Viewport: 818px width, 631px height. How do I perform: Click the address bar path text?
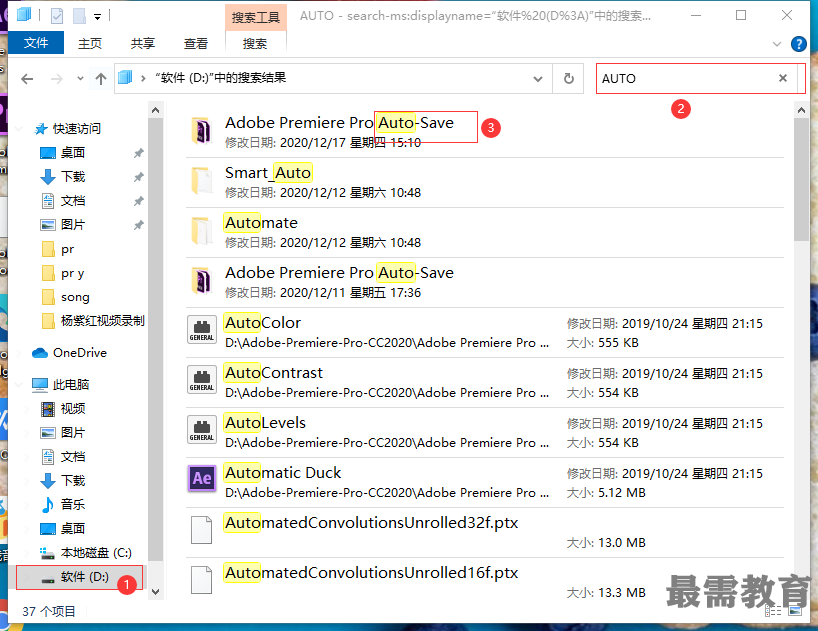click(221, 78)
